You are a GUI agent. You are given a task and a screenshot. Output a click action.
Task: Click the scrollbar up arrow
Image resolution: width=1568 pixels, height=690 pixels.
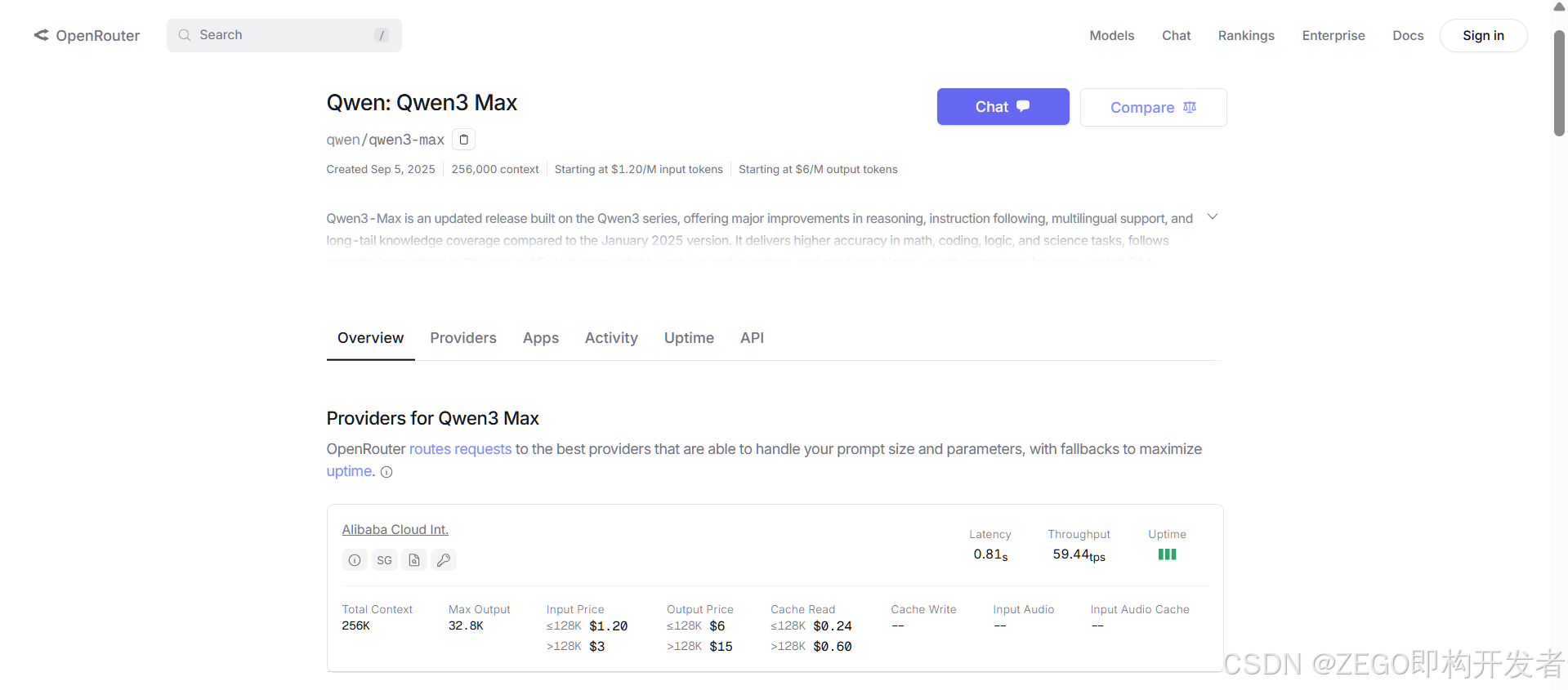click(x=1559, y=7)
